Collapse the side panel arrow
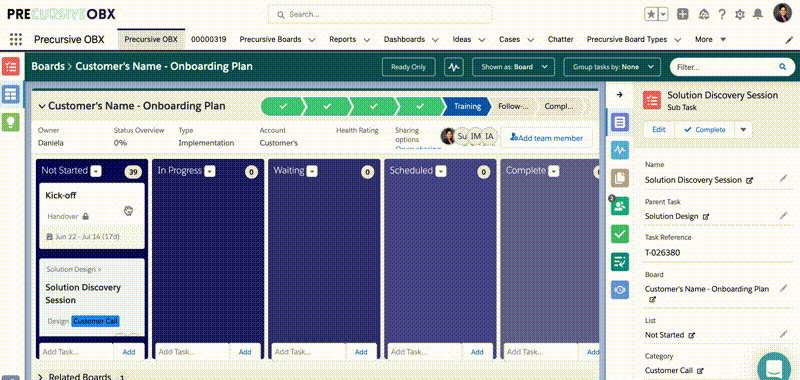 tap(619, 95)
